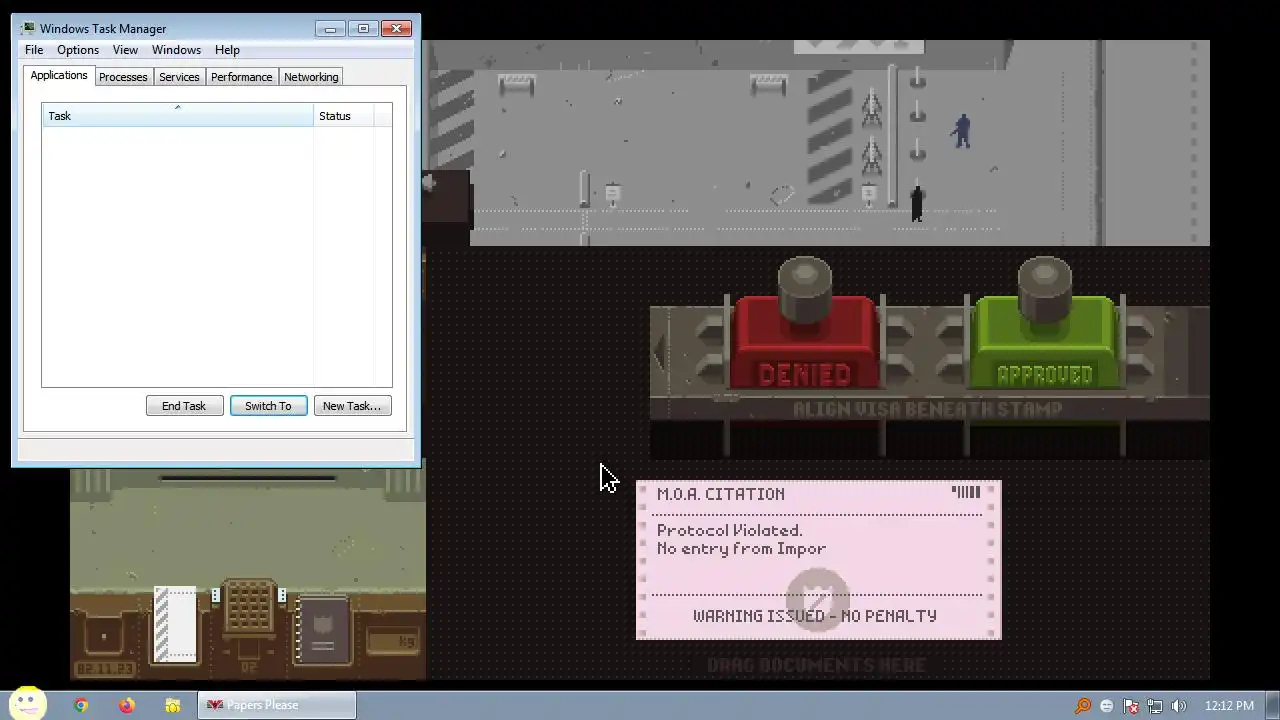Click the WARNING ISSUED - NO PENALTY text
Viewport: 1280px width, 720px height.
click(x=815, y=616)
